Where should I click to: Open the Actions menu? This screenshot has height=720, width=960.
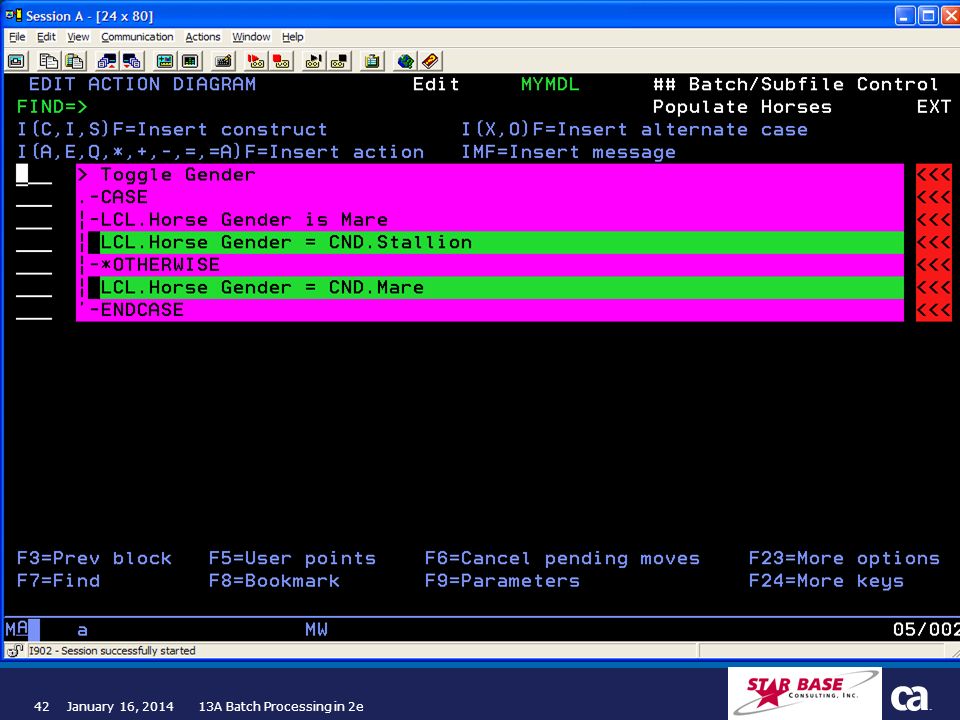point(203,37)
